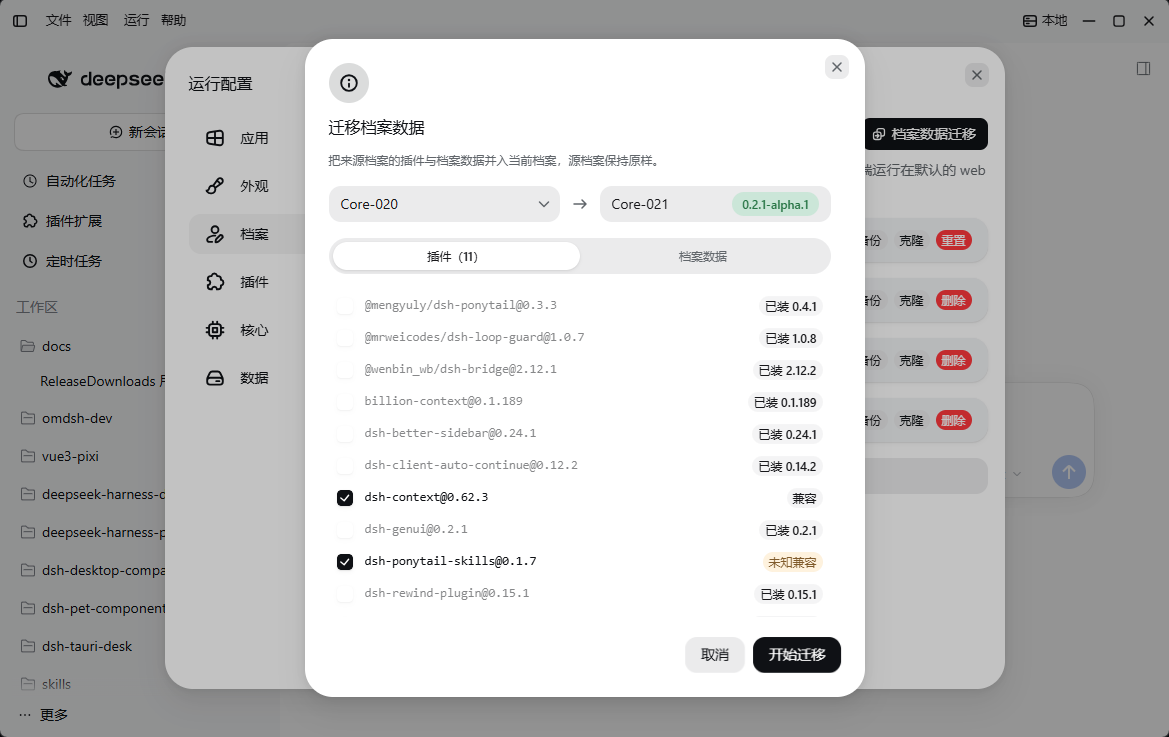Click the arrow between source and target profiles
Screen dimensions: 1169x737
pyautogui.click(x=580, y=204)
